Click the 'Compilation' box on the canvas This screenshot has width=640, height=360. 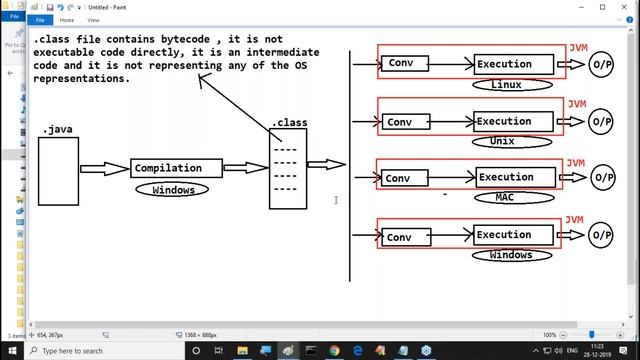click(176, 168)
